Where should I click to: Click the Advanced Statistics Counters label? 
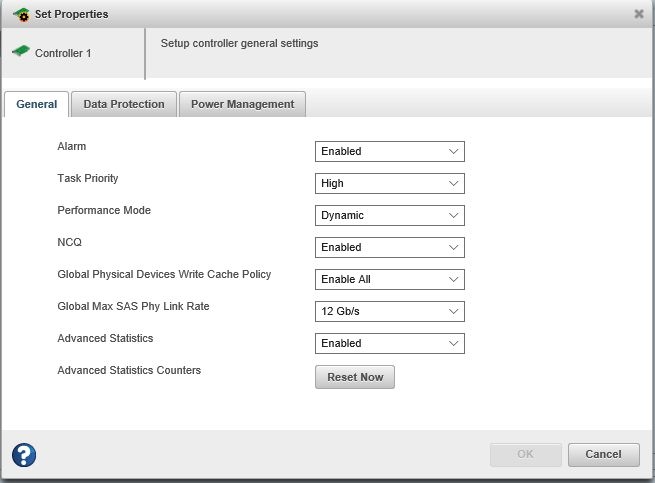pyautogui.click(x=129, y=370)
